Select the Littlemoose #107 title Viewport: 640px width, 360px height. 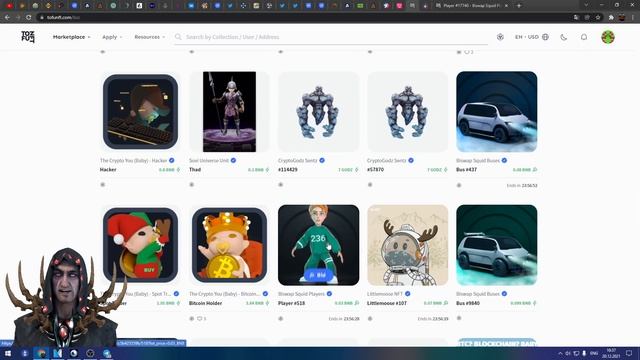387,303
